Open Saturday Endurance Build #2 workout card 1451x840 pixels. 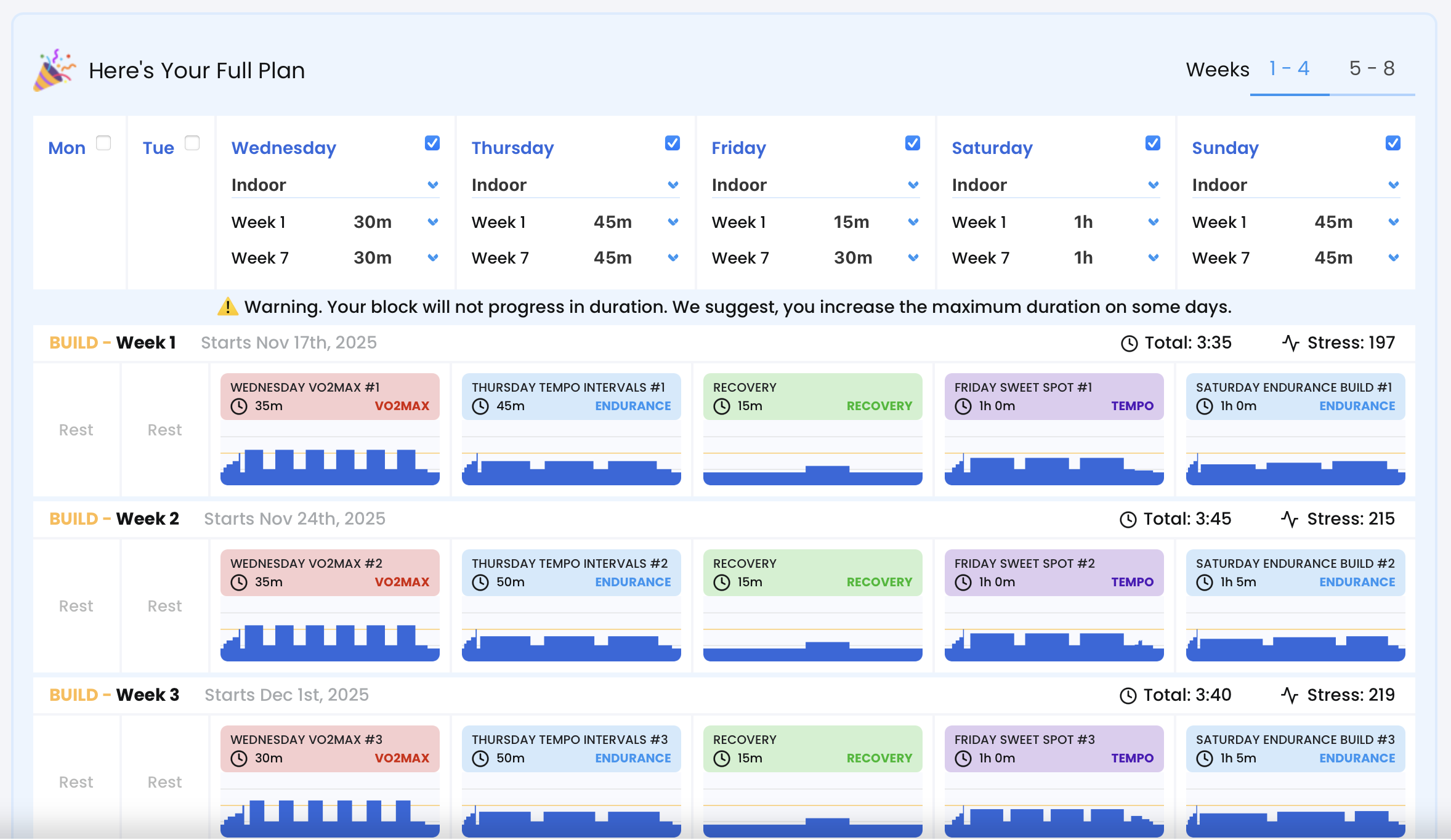[1295, 573]
